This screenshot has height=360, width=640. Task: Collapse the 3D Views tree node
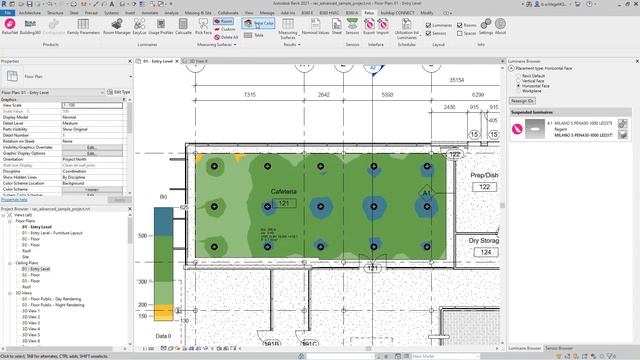click(10, 293)
